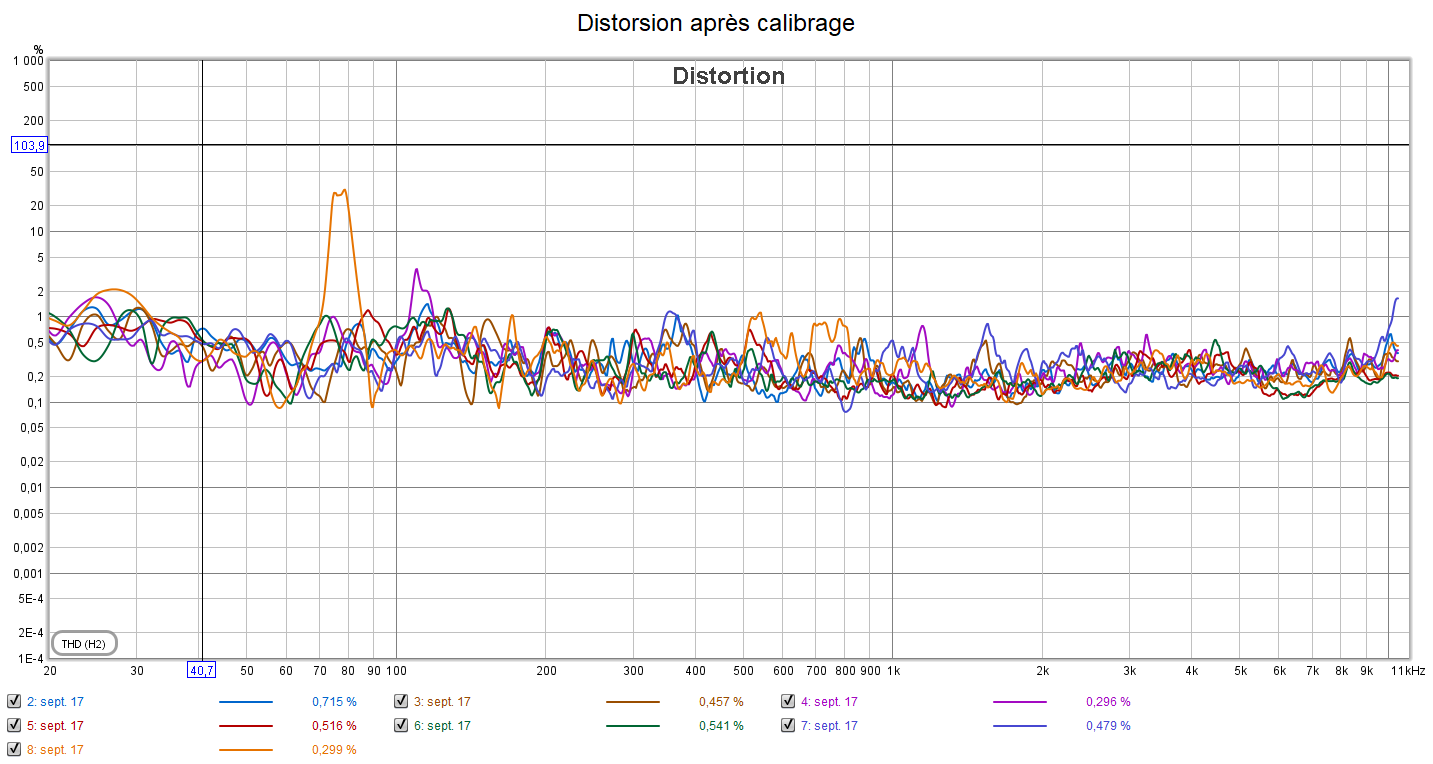Screen dimensions: 1433x764
Task: Click the orange line swatch for trace 8
Action: point(245,750)
